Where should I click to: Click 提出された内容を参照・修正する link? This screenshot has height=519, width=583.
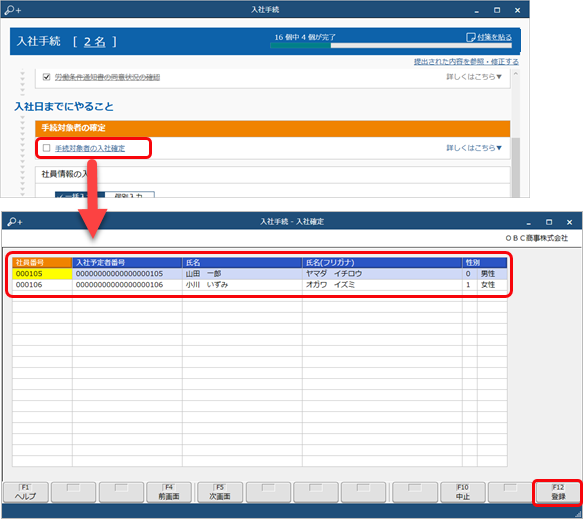click(x=466, y=62)
